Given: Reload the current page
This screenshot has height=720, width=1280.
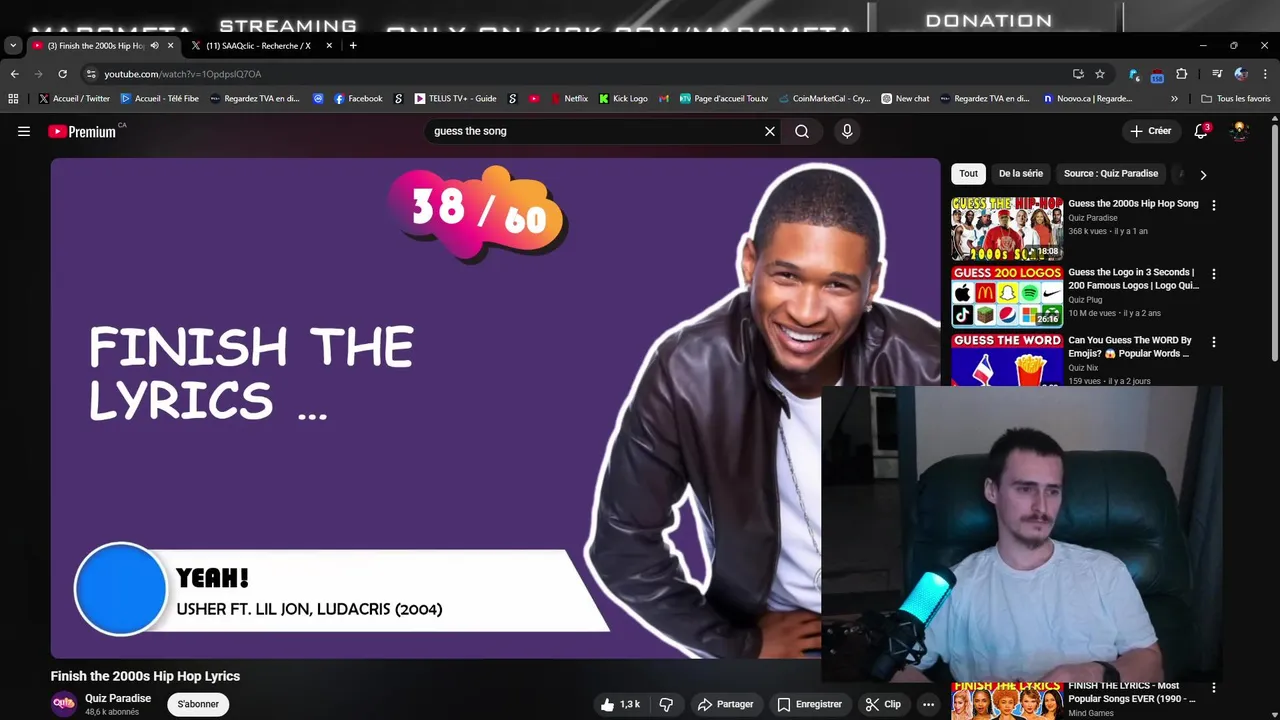Looking at the screenshot, I should [62, 73].
